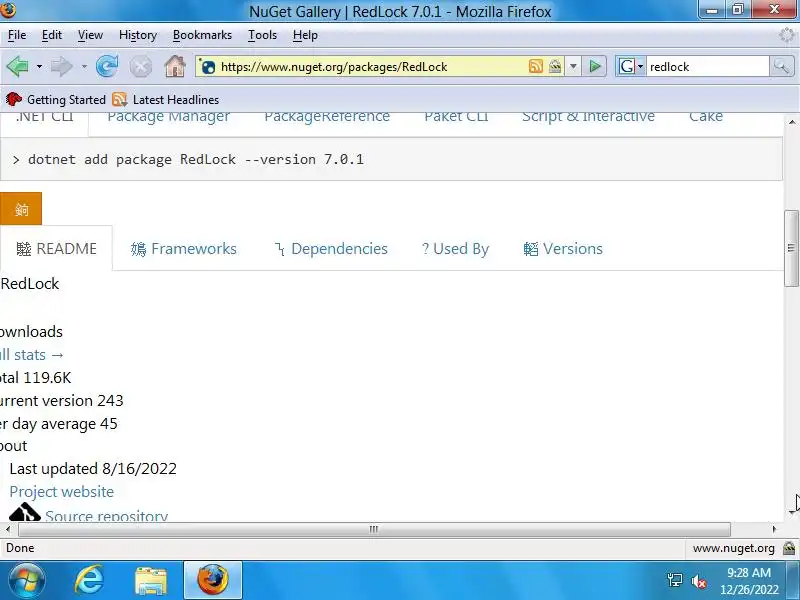Open the Help menu

coord(305,35)
